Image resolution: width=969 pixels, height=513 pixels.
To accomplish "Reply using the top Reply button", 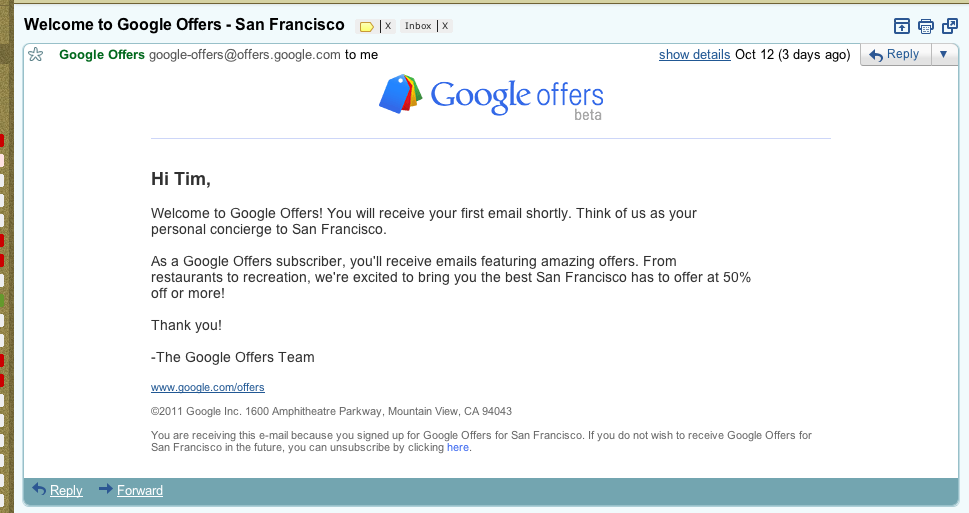I will [x=895, y=55].
